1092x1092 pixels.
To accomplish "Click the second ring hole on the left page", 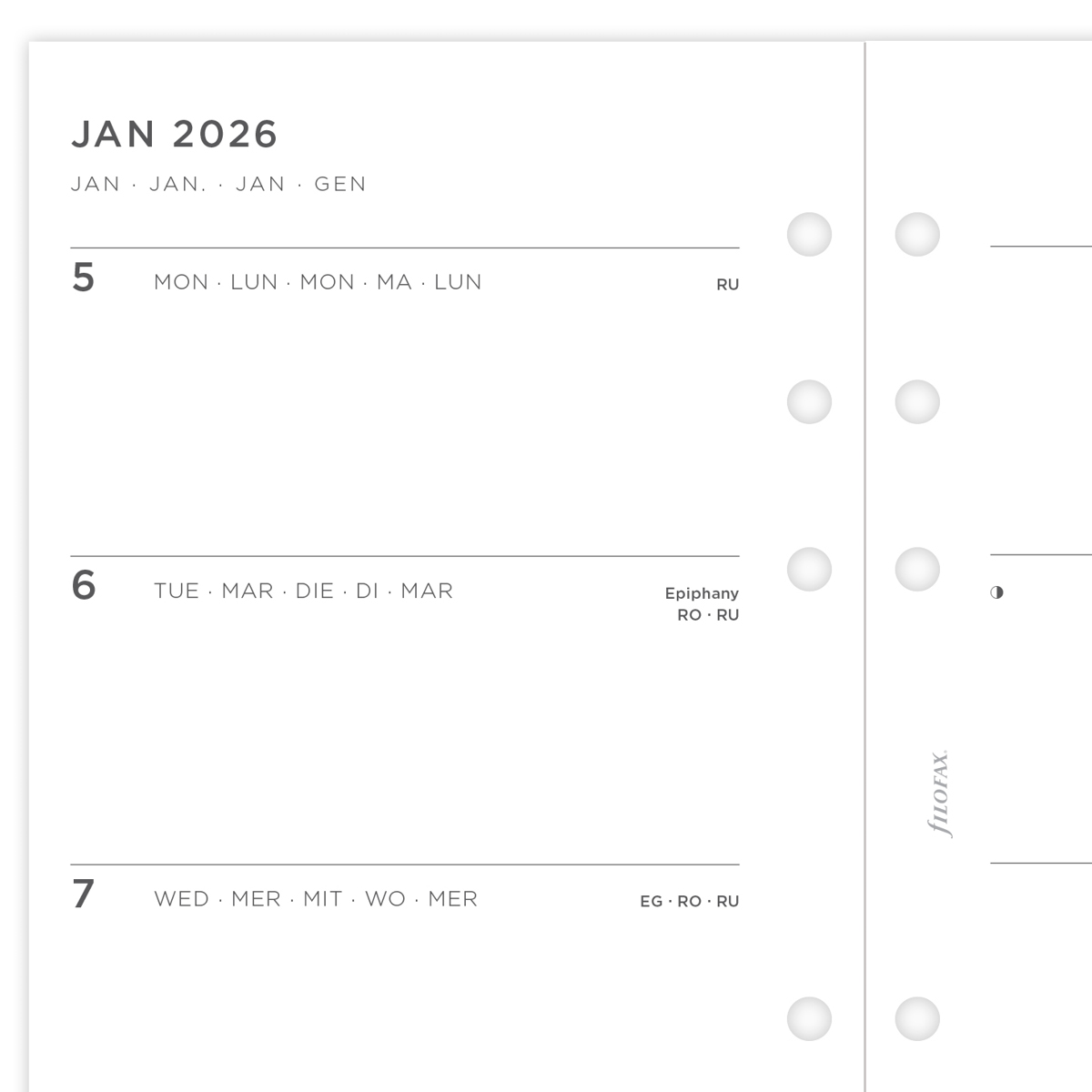I will [x=809, y=402].
